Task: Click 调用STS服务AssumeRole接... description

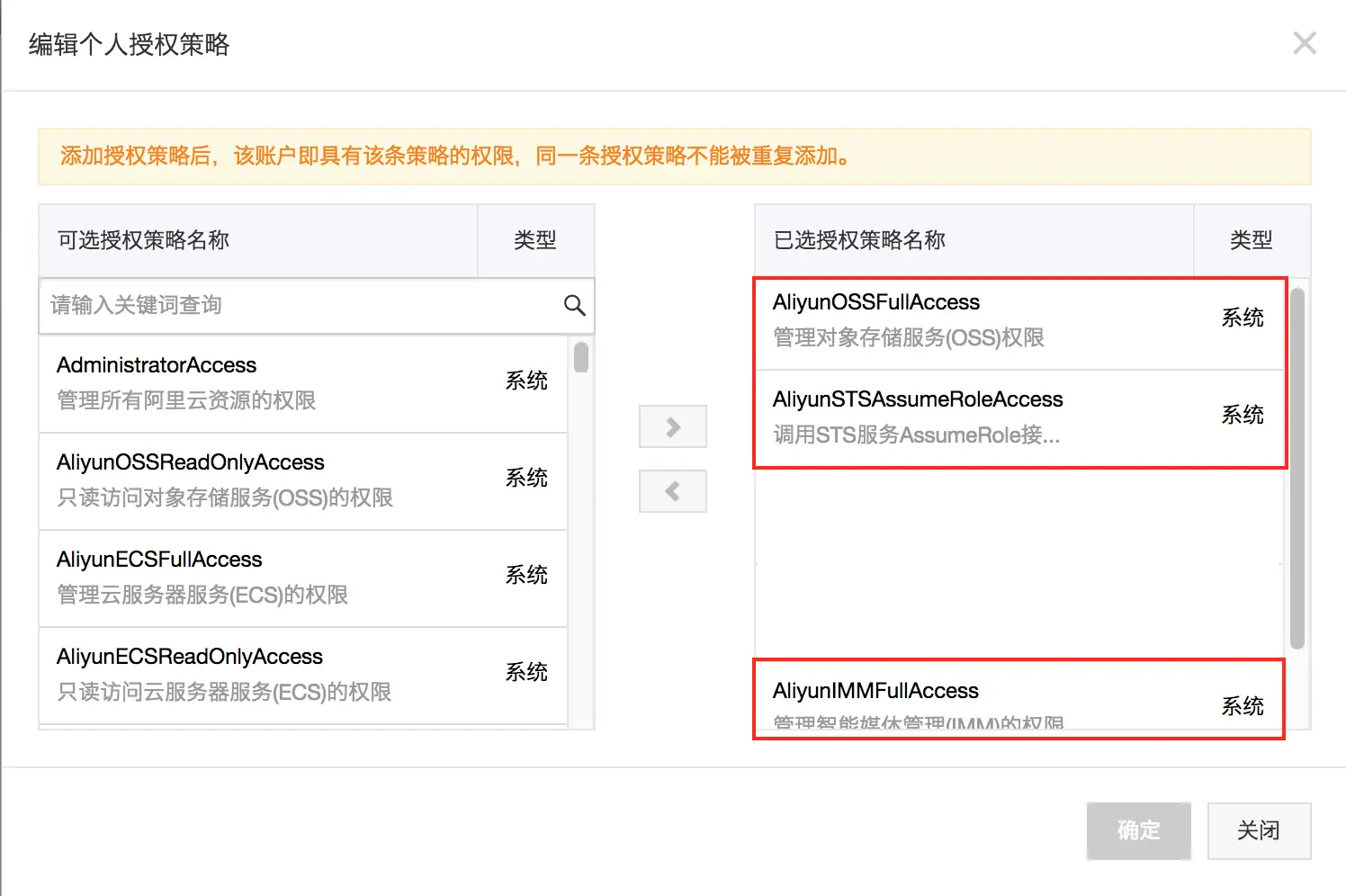Action: [x=917, y=435]
